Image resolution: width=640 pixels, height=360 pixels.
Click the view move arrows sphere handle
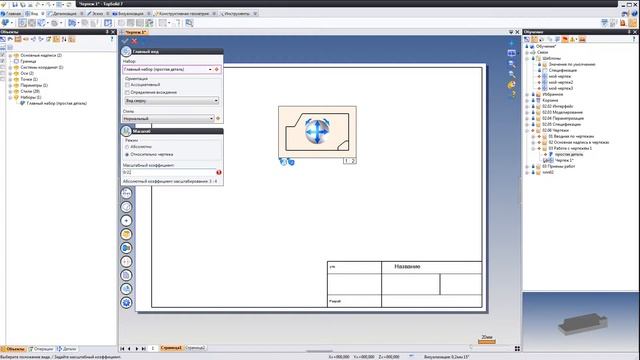(317, 131)
